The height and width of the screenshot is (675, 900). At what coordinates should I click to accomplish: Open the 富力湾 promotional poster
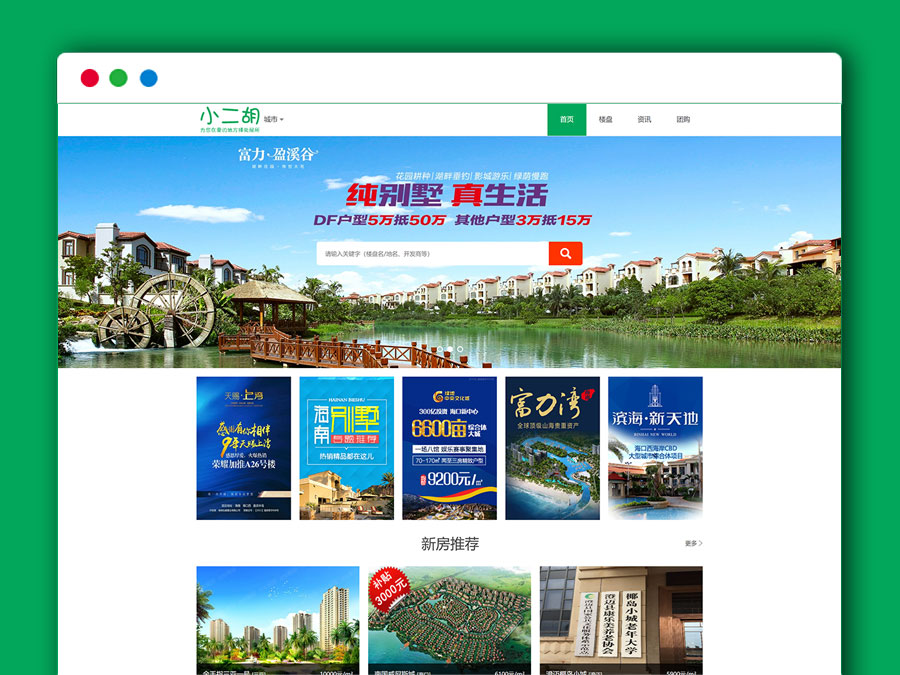pos(553,448)
